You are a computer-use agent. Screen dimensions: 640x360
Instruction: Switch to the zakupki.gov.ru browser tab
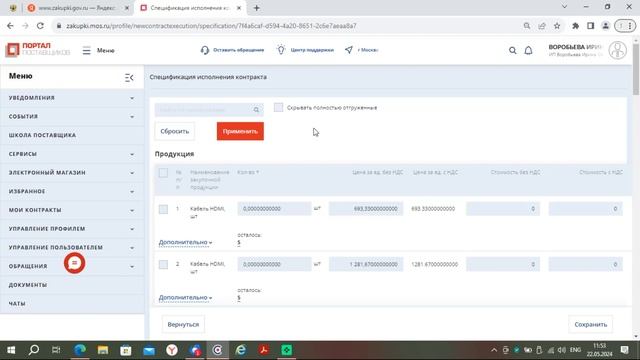pyautogui.click(x=78, y=8)
